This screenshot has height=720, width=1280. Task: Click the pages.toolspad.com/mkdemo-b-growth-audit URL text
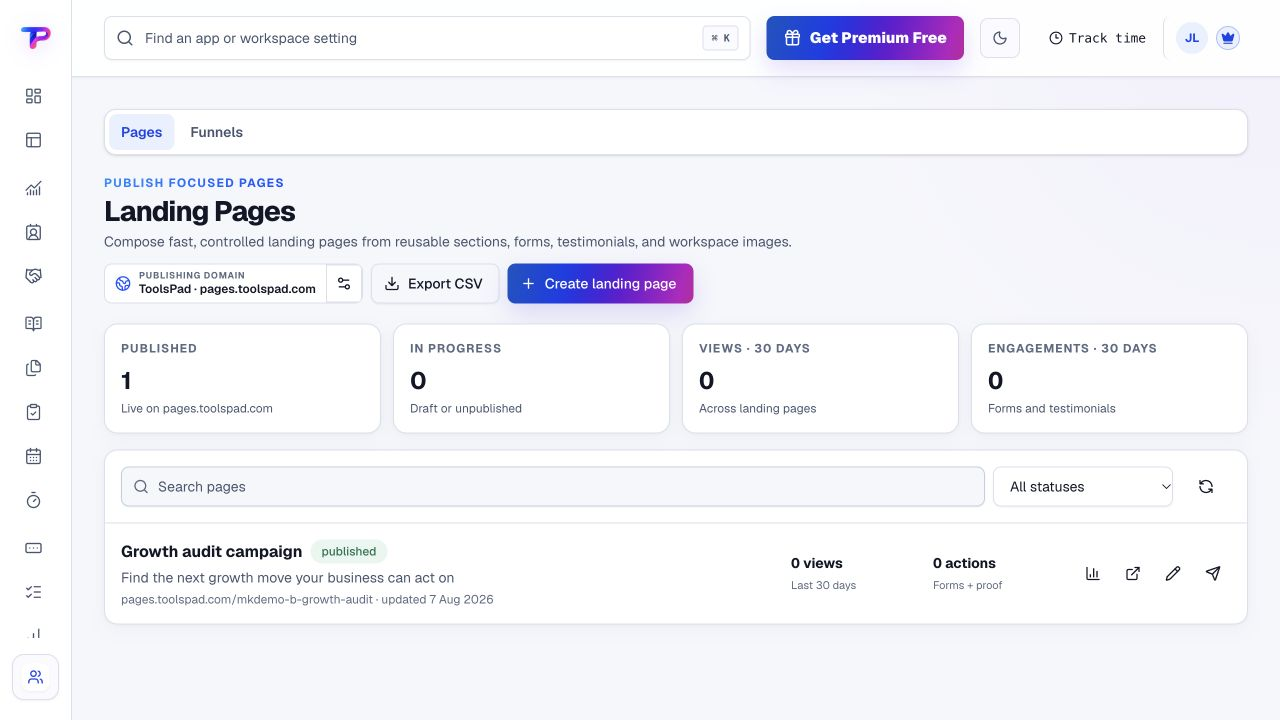247,599
